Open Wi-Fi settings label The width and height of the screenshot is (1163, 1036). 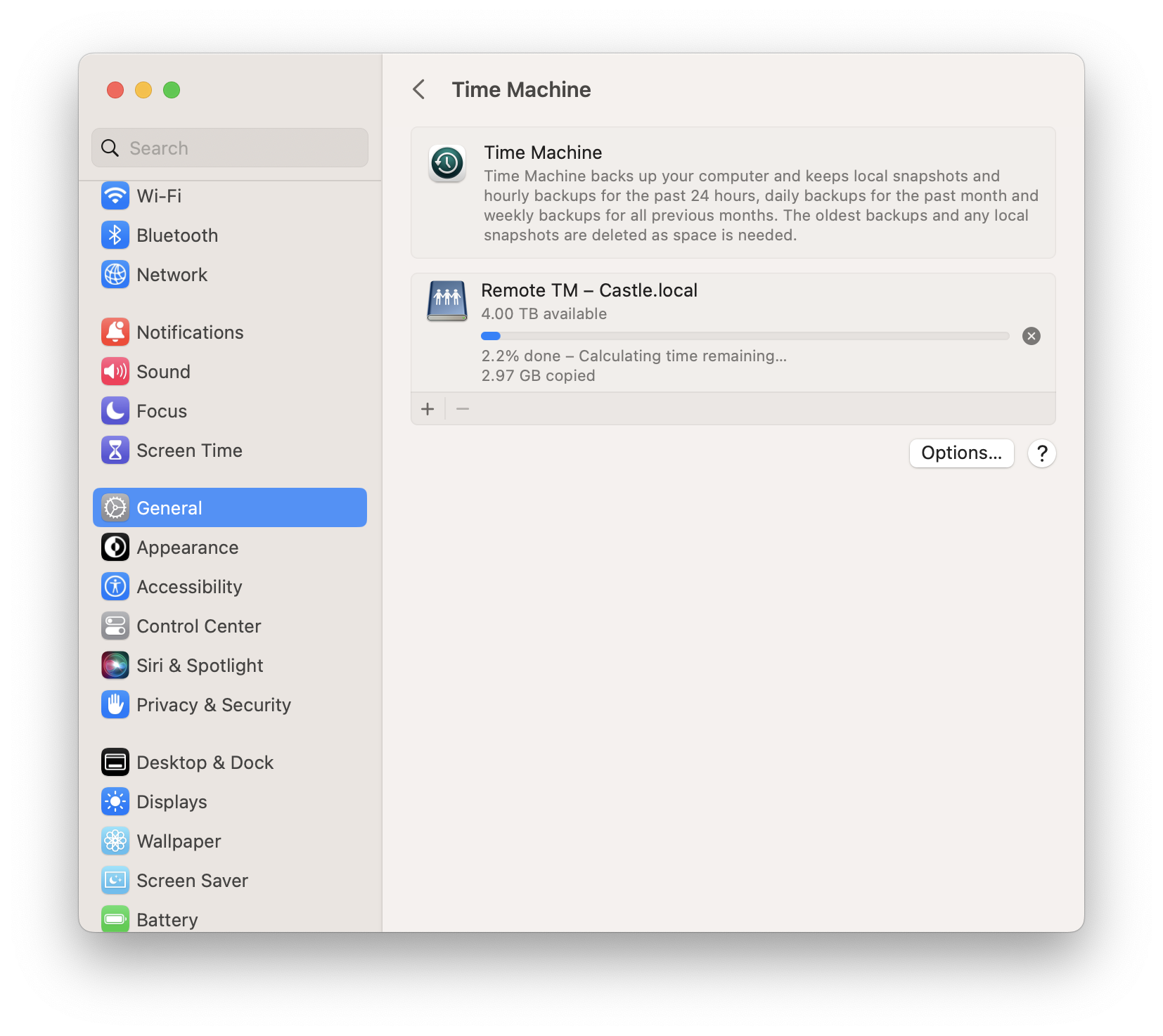coord(159,196)
